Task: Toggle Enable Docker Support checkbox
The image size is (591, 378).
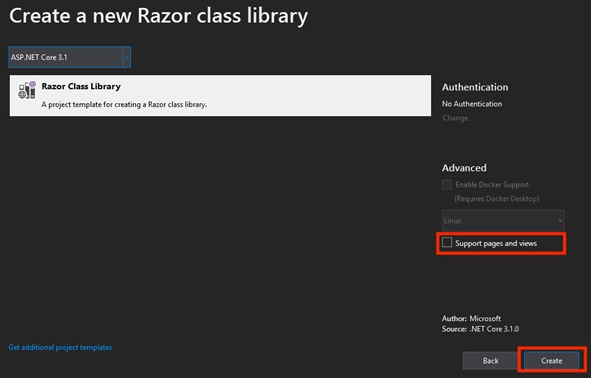Action: click(x=447, y=185)
